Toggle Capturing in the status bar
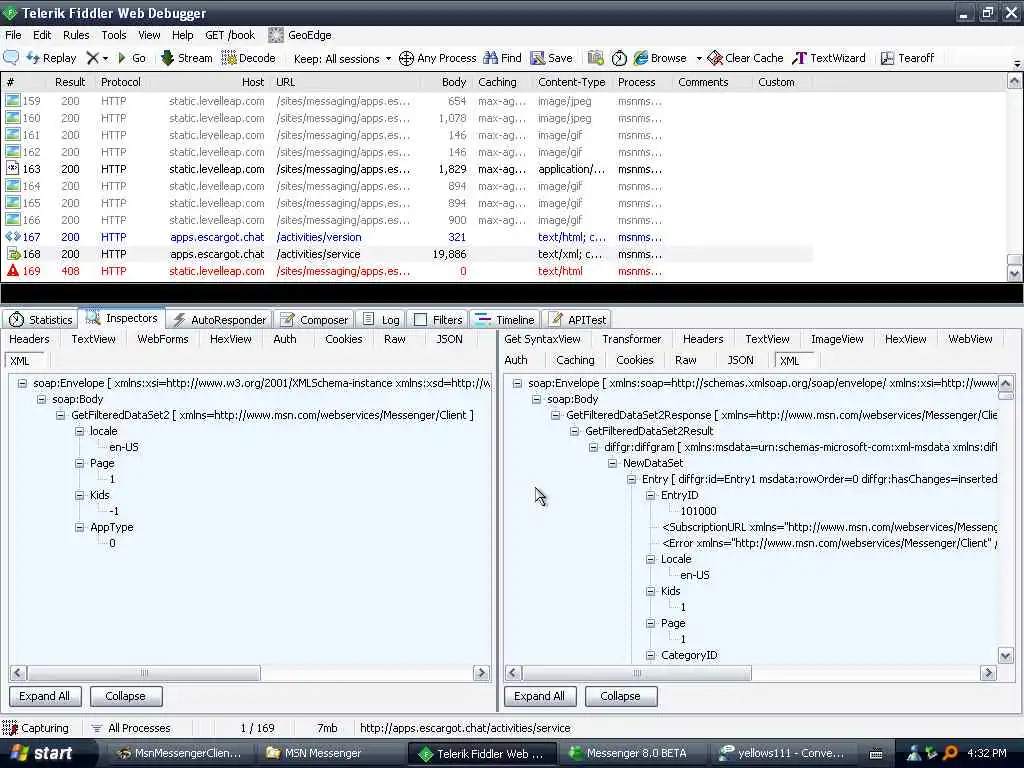Screen dimensions: 1024x768 (36, 728)
